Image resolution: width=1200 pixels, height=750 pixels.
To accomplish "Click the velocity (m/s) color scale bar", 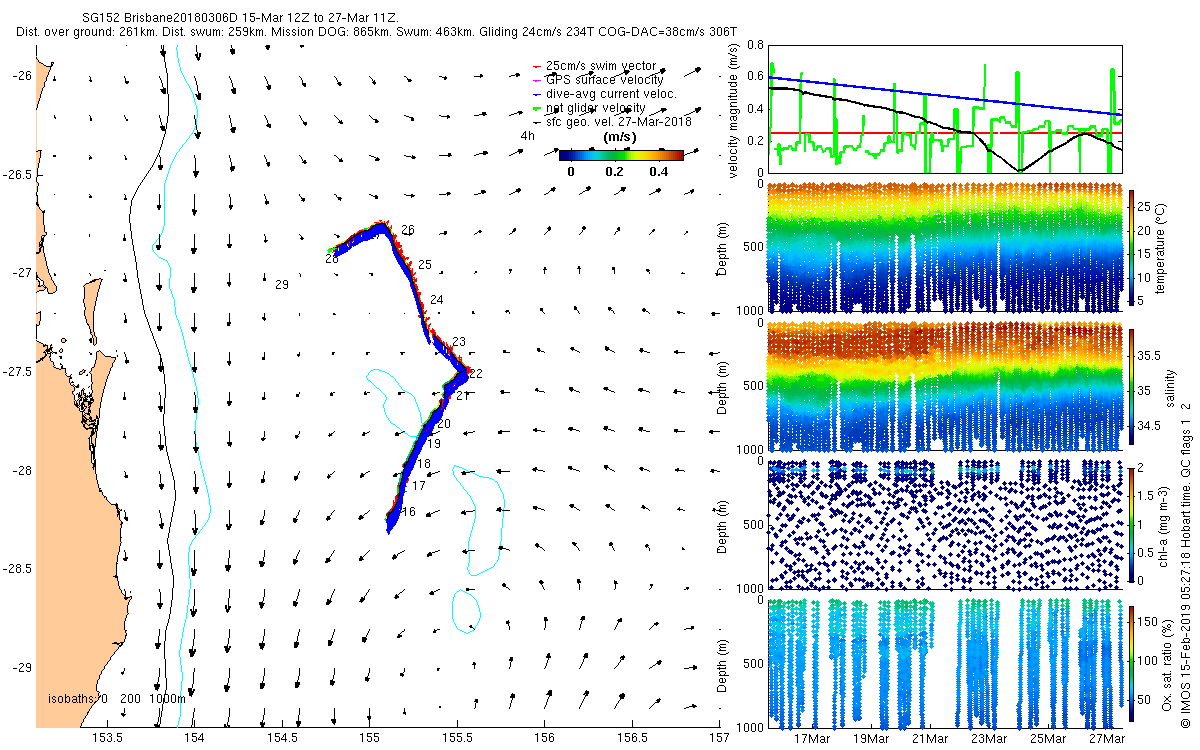I will (621, 155).
